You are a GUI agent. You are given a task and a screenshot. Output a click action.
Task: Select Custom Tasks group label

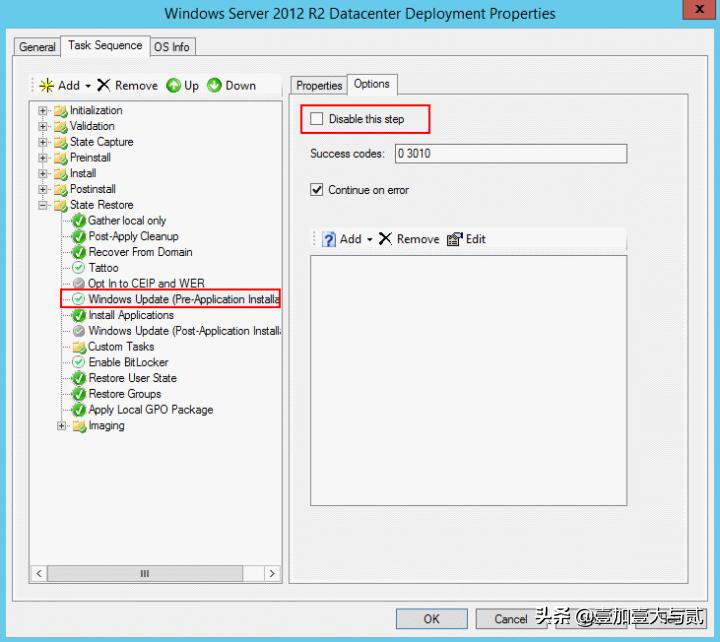click(121, 347)
